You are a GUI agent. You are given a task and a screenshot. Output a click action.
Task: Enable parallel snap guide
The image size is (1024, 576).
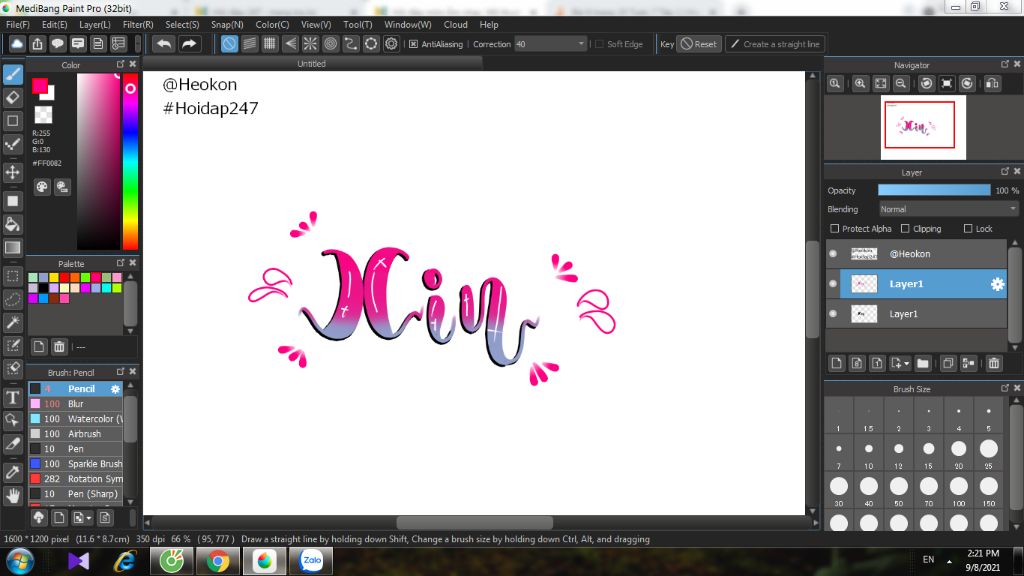tap(249, 44)
